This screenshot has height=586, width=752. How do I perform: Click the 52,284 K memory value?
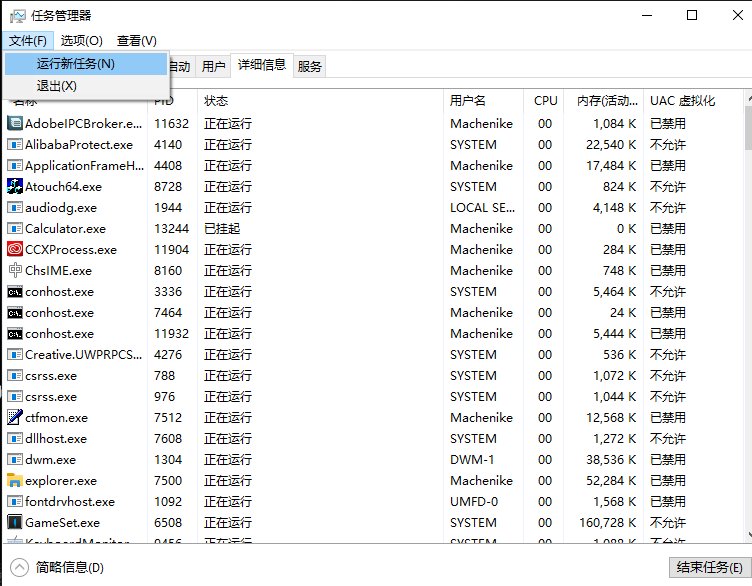[x=611, y=481]
